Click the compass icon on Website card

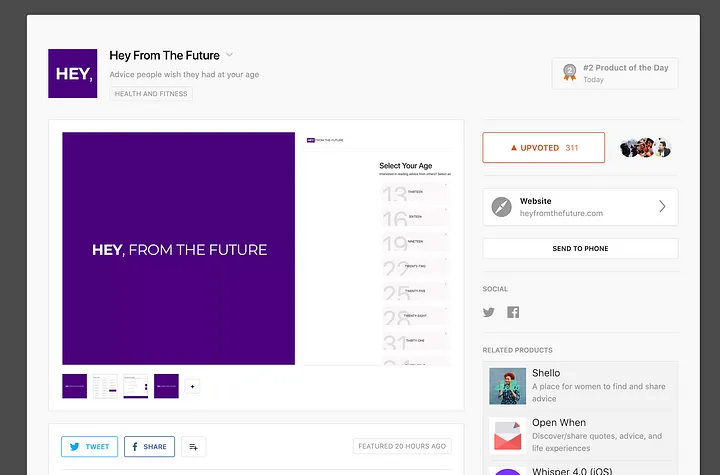[501, 207]
